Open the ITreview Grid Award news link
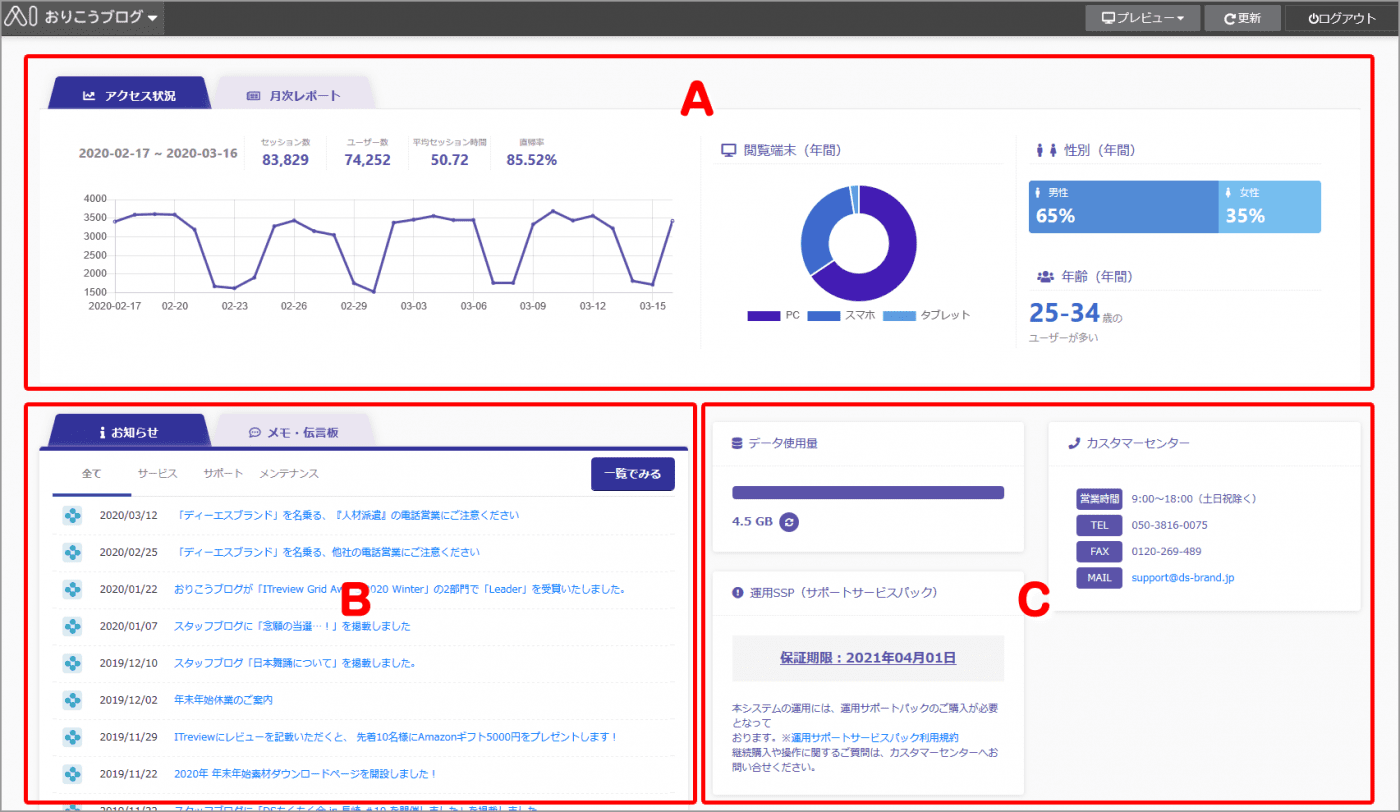1400x812 pixels. click(x=400, y=589)
